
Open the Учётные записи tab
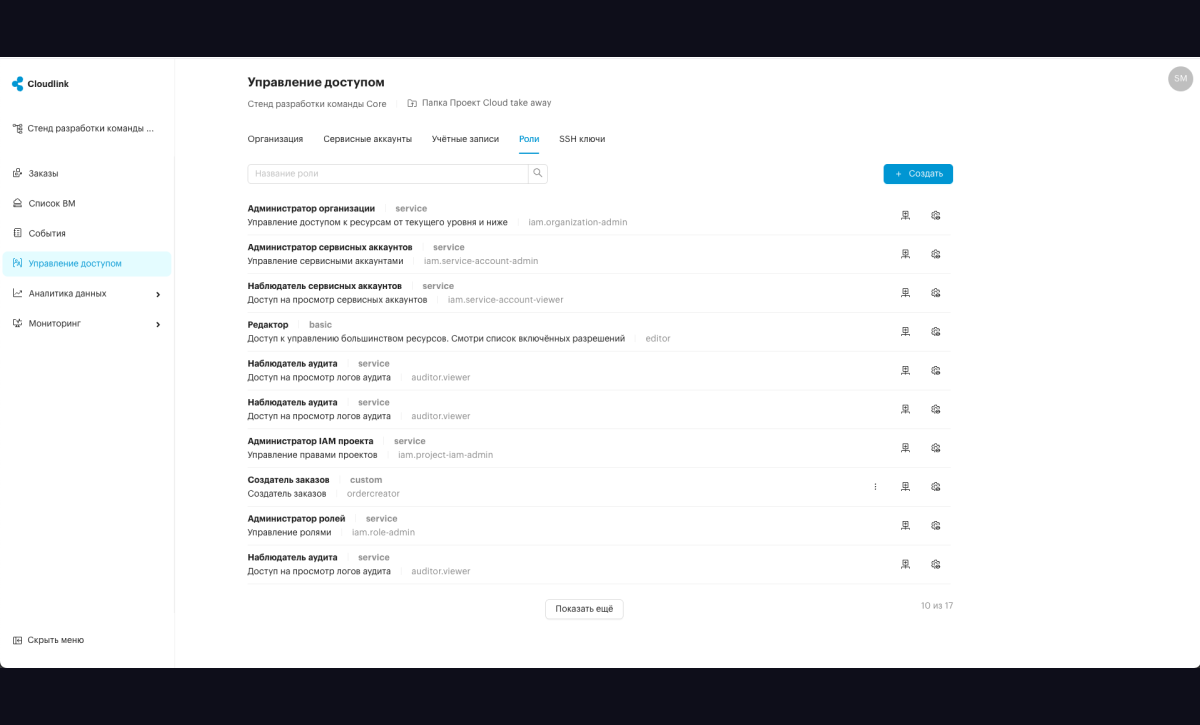465,139
